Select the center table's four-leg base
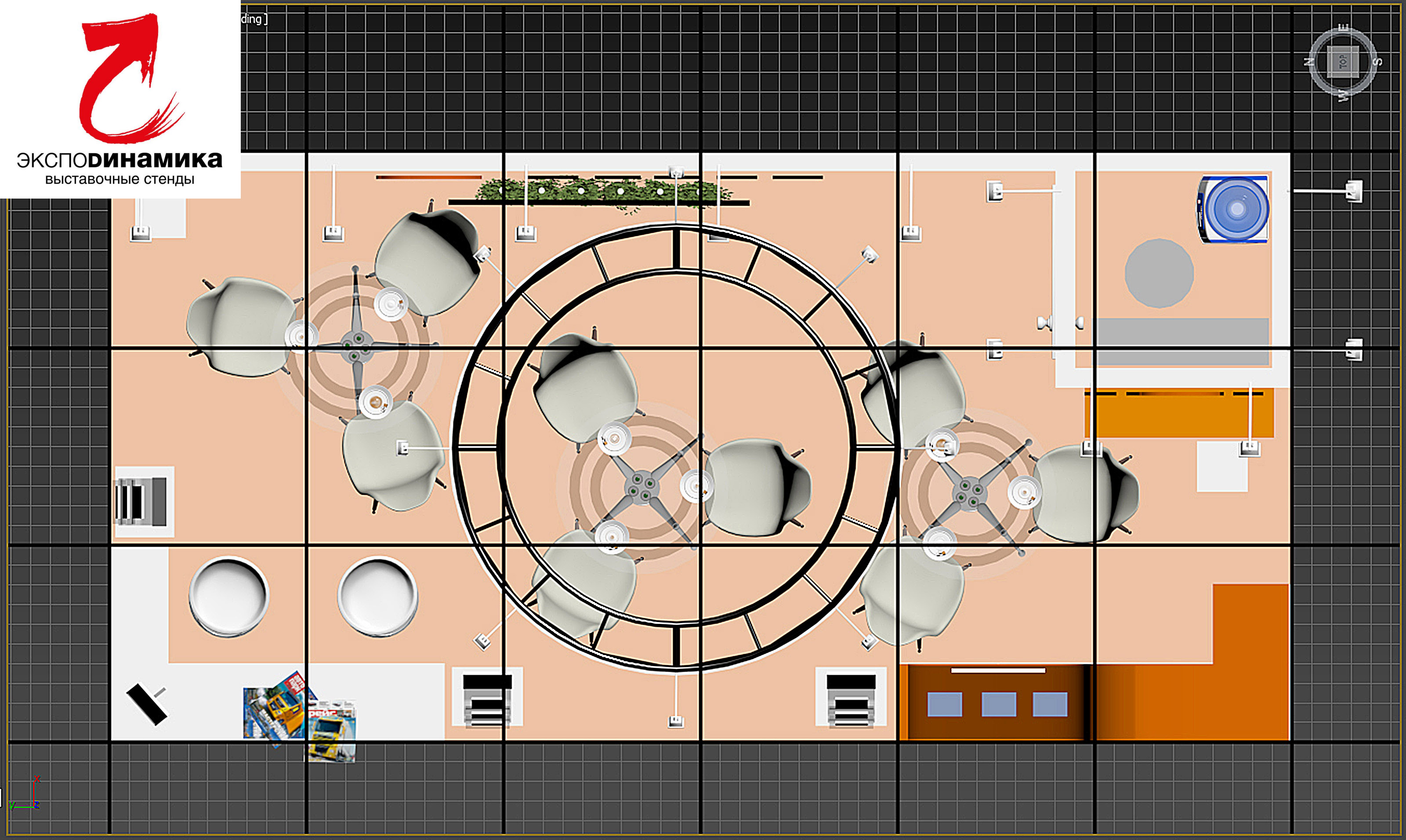 (x=641, y=488)
